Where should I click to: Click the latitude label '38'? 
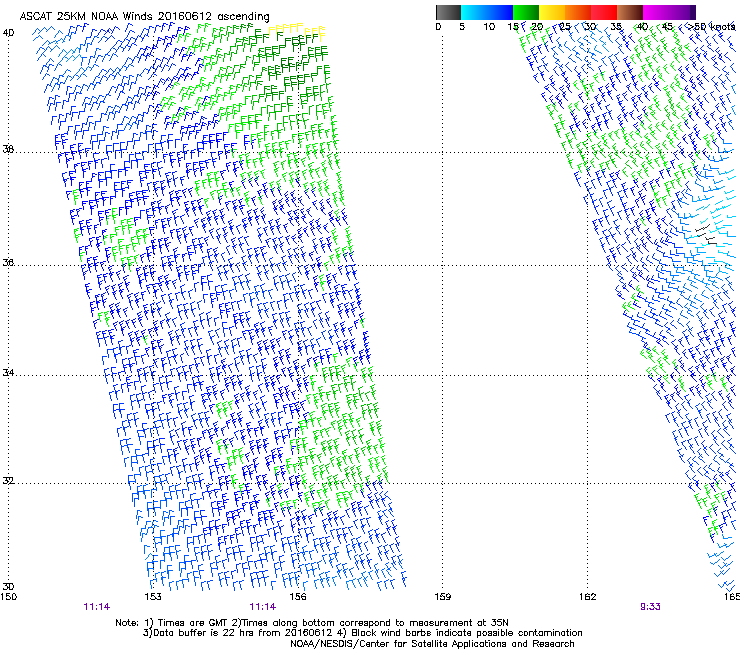(x=8, y=150)
